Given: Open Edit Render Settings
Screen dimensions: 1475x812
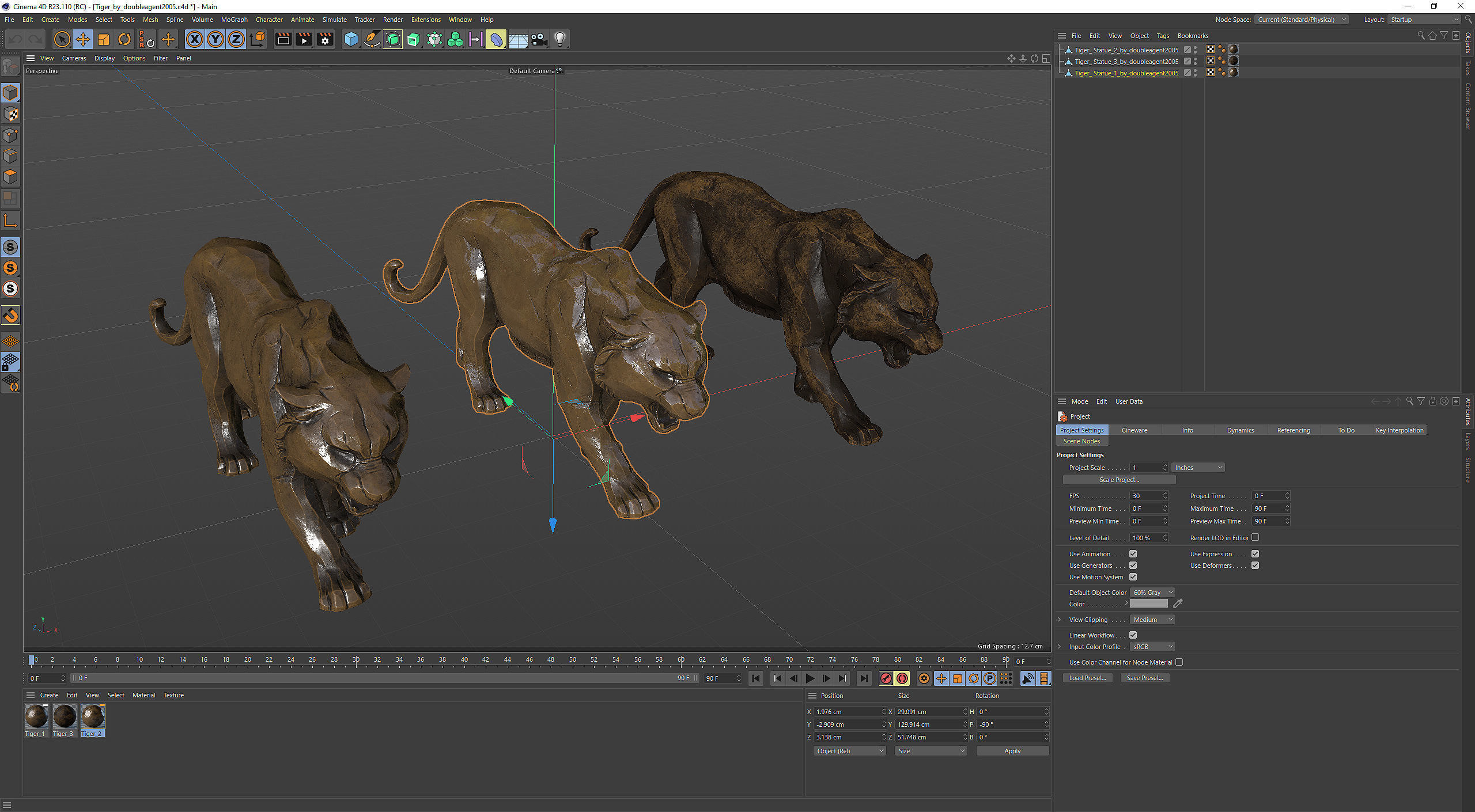Looking at the screenshot, I should click(x=325, y=39).
